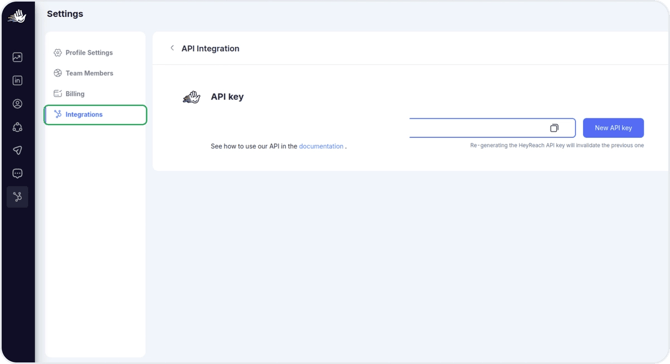This screenshot has width=670, height=364.
Task: Focus the API key input field
Action: (x=492, y=128)
